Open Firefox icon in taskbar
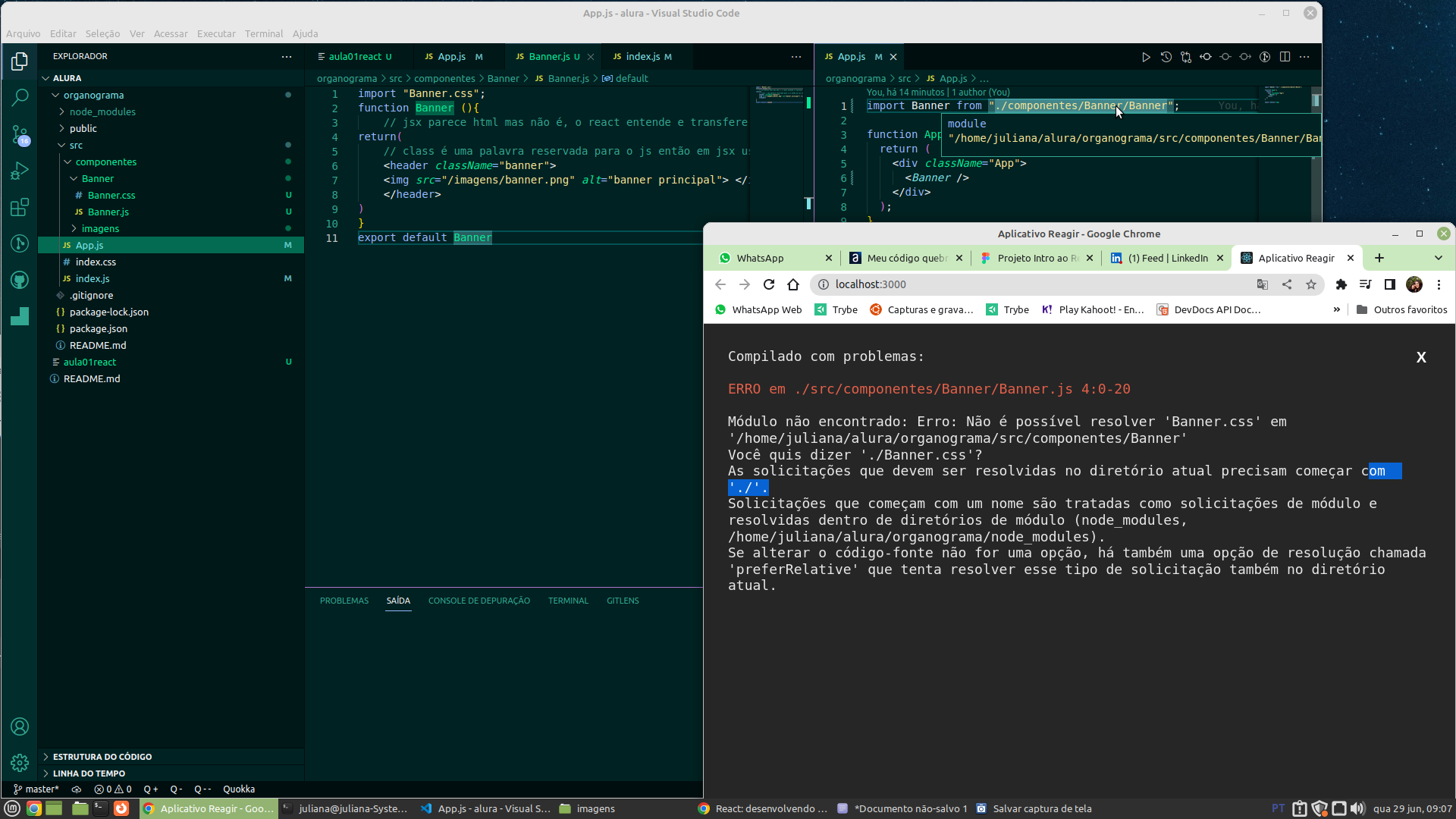 (x=121, y=808)
